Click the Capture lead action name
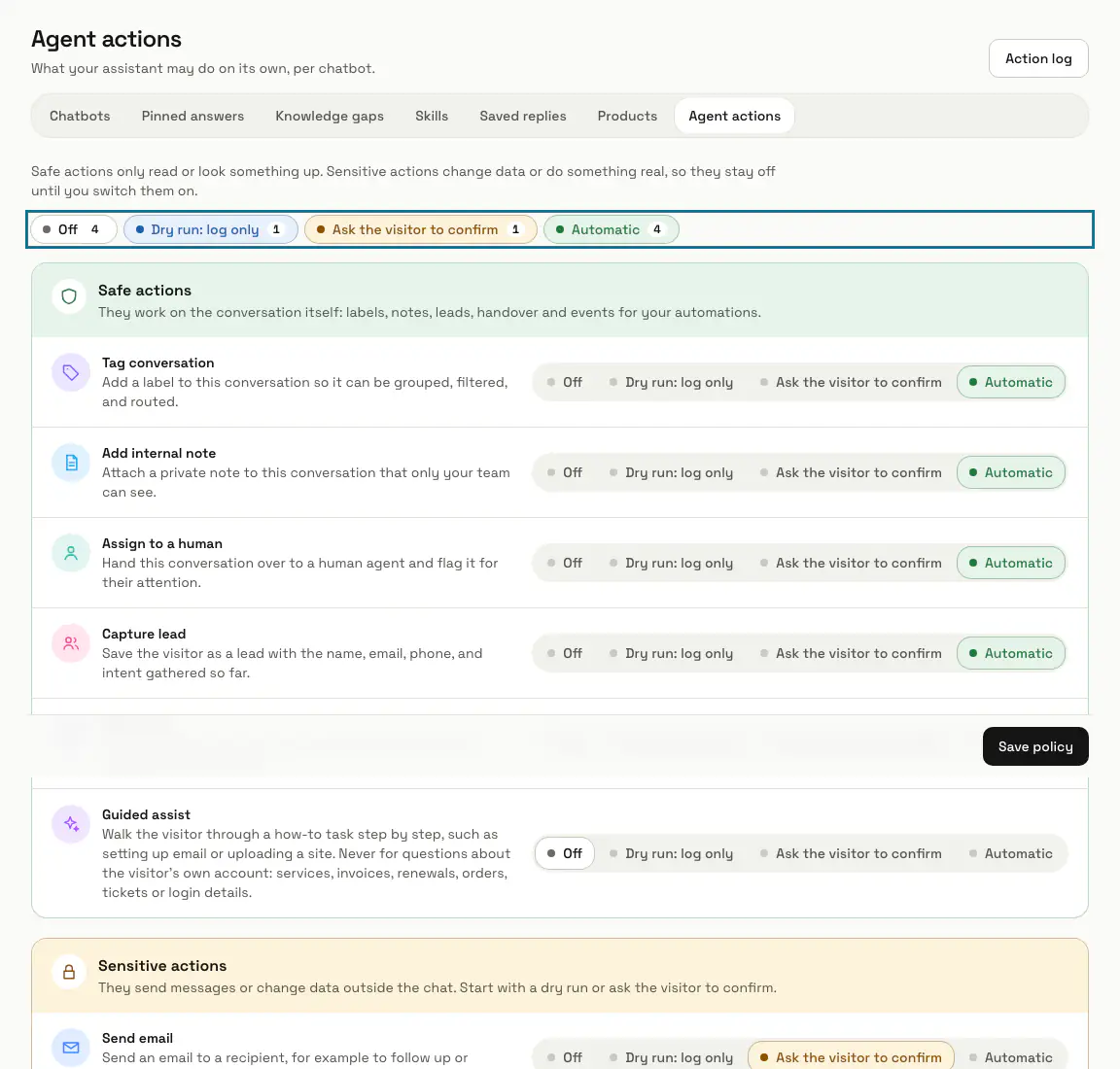1120x1069 pixels. coord(144,635)
